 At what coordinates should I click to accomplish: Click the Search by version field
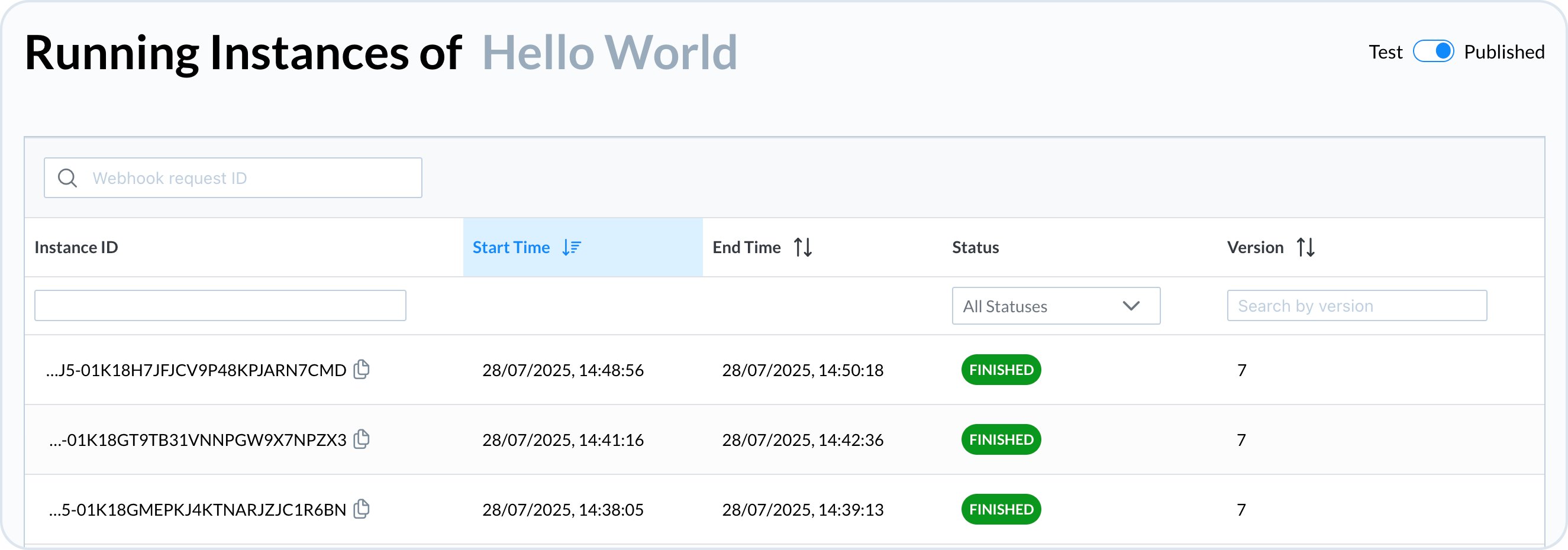[x=1357, y=305]
